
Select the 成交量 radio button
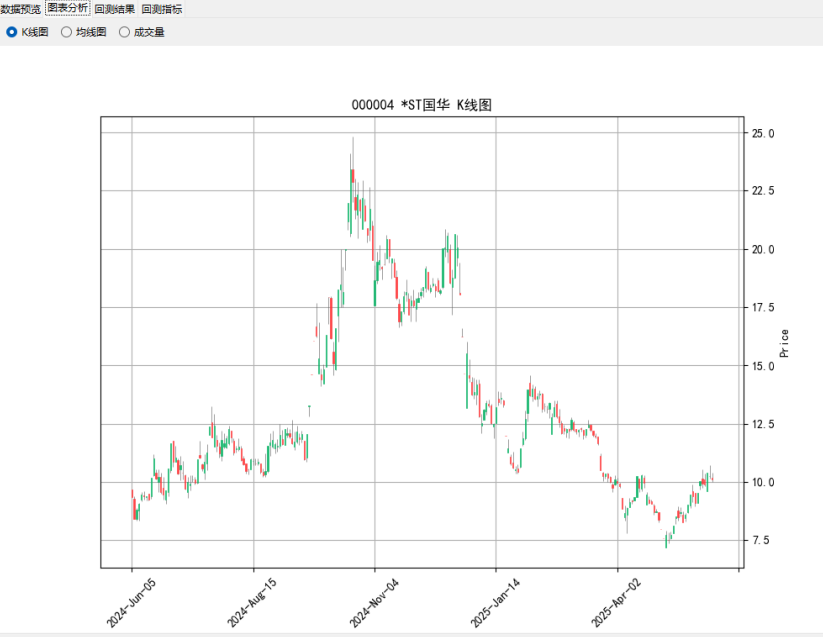pos(142,32)
